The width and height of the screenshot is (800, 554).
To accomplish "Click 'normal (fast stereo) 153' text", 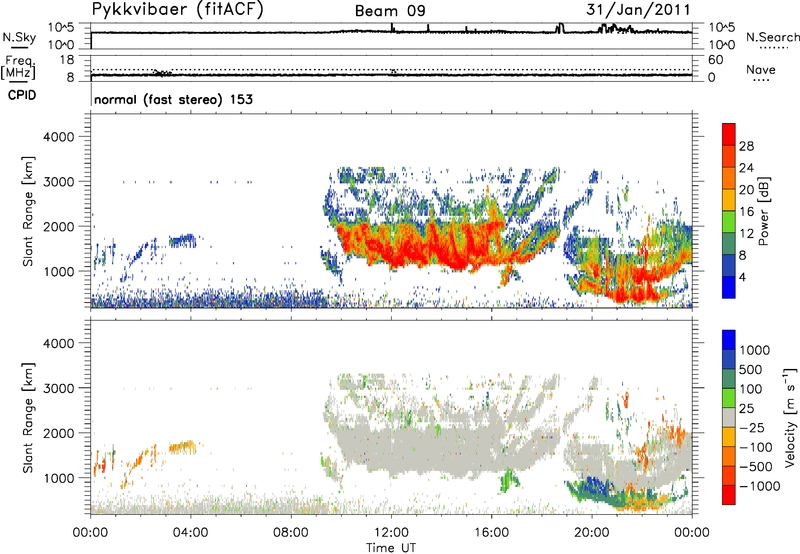I will click(x=173, y=99).
